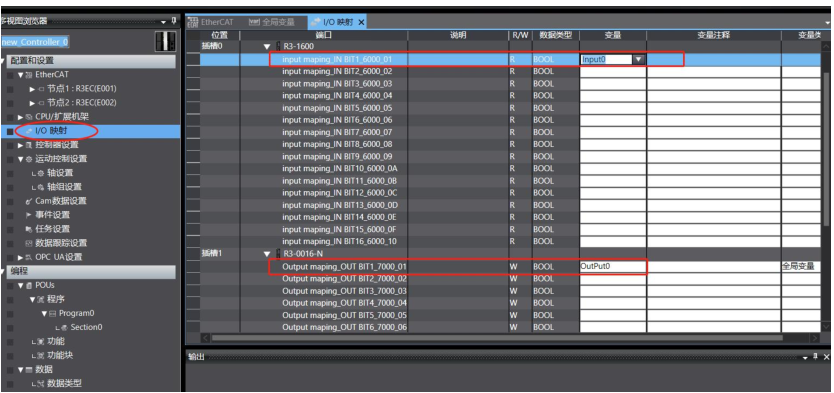Click the 编程 section header
The height and width of the screenshot is (393, 834).
pos(91,272)
